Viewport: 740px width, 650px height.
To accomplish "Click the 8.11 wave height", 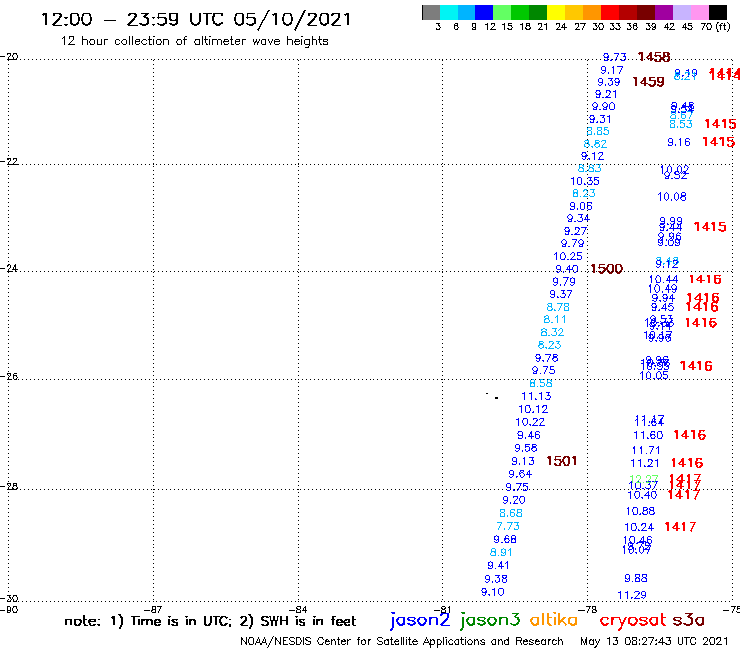I will [x=555, y=320].
